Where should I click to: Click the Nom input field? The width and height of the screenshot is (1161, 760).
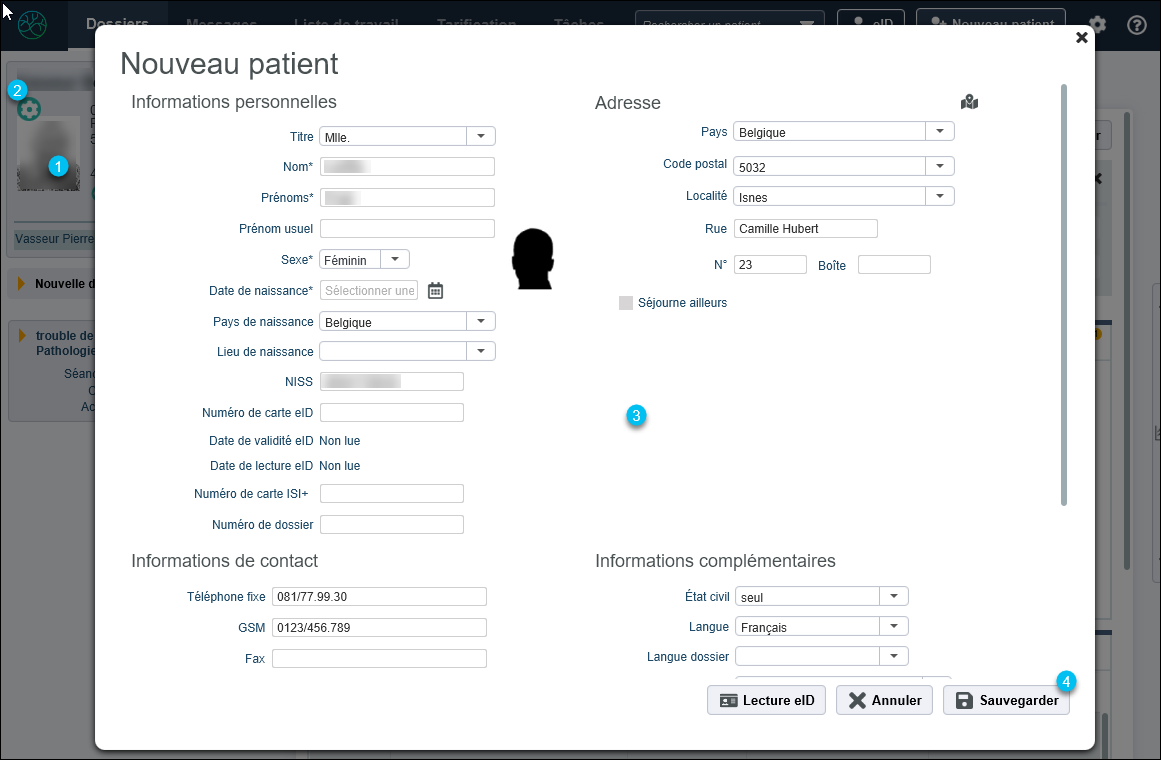(407, 167)
